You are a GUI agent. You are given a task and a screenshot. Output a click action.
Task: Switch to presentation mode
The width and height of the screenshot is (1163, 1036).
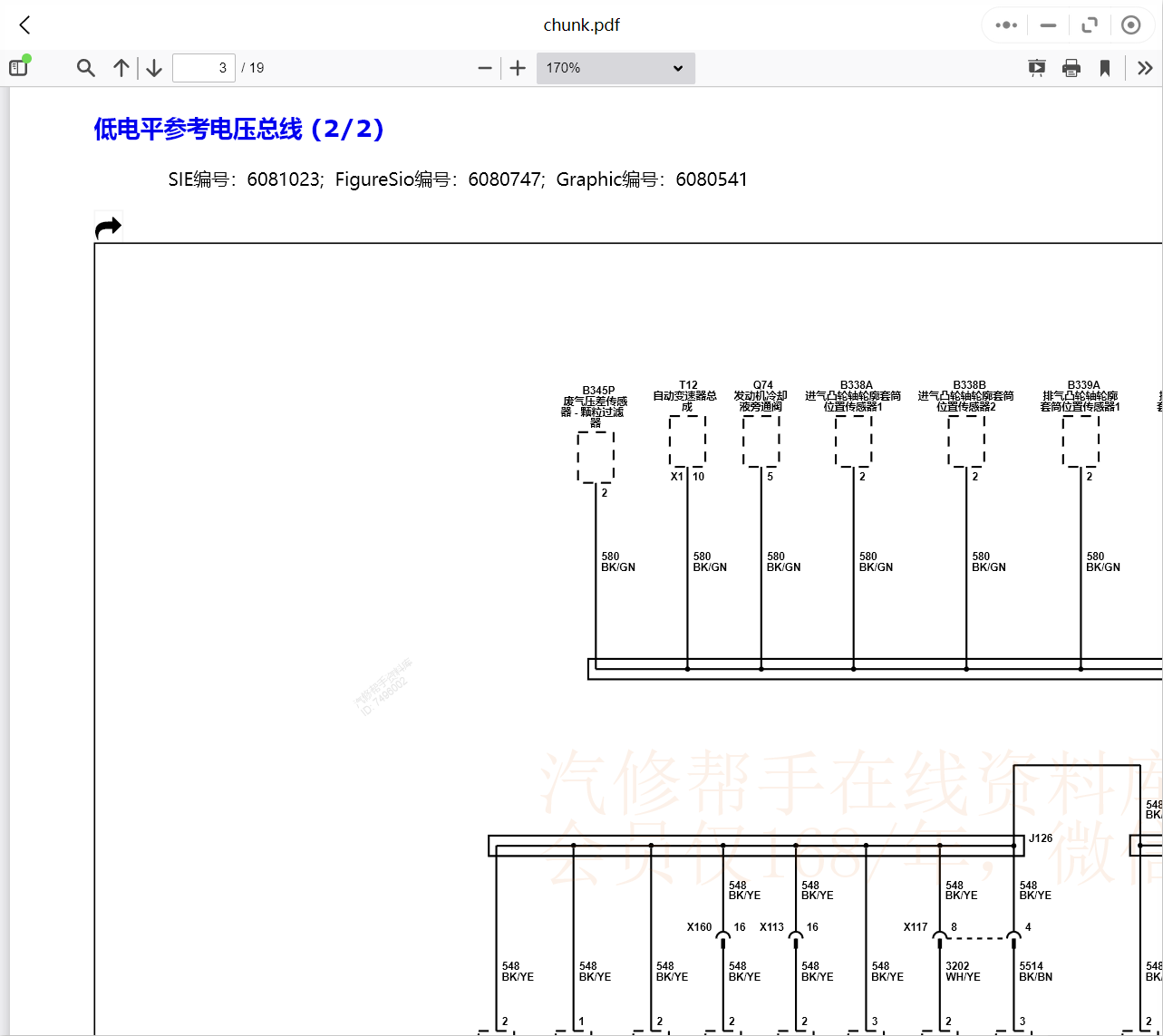click(x=1037, y=68)
